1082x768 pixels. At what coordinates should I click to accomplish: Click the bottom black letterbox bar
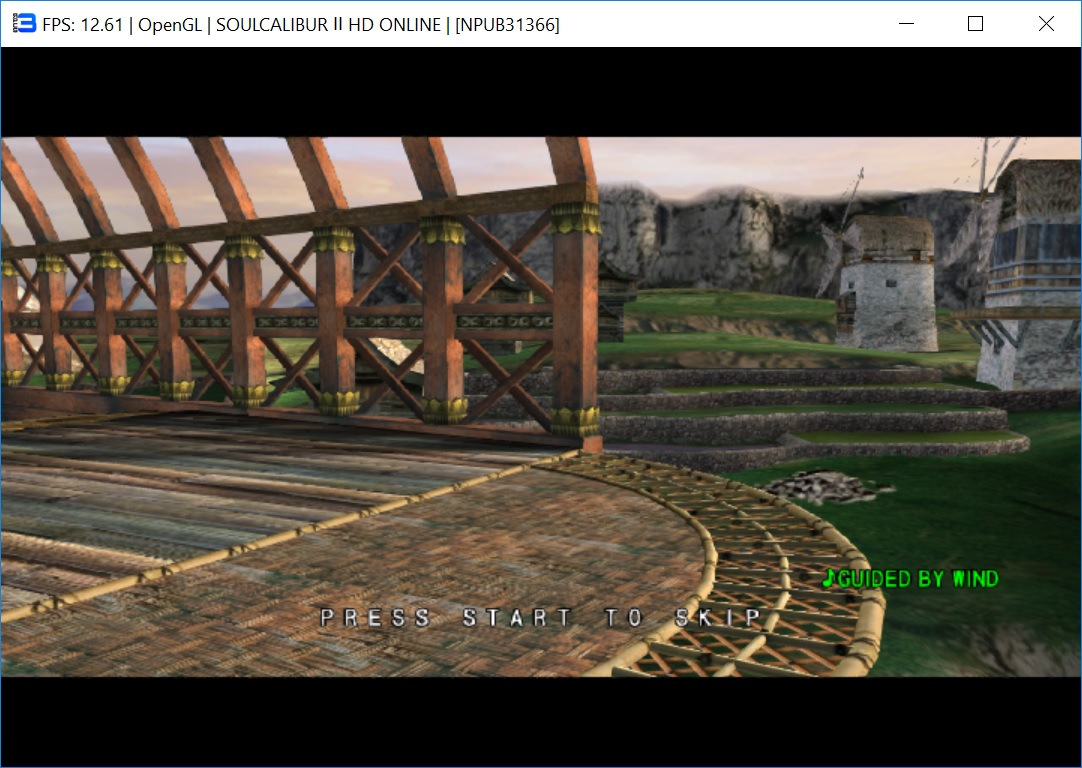click(540, 720)
